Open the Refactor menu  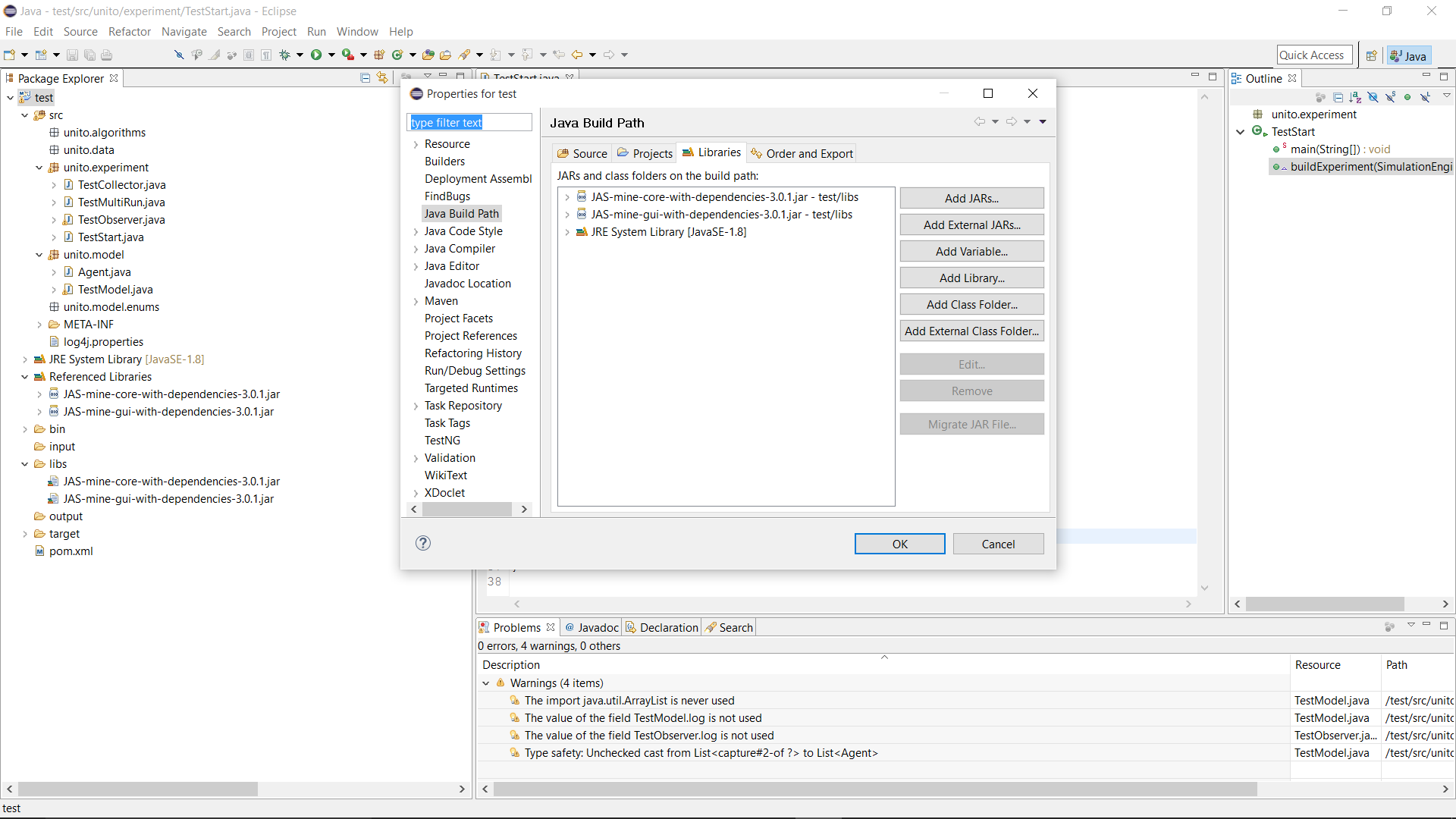129,32
